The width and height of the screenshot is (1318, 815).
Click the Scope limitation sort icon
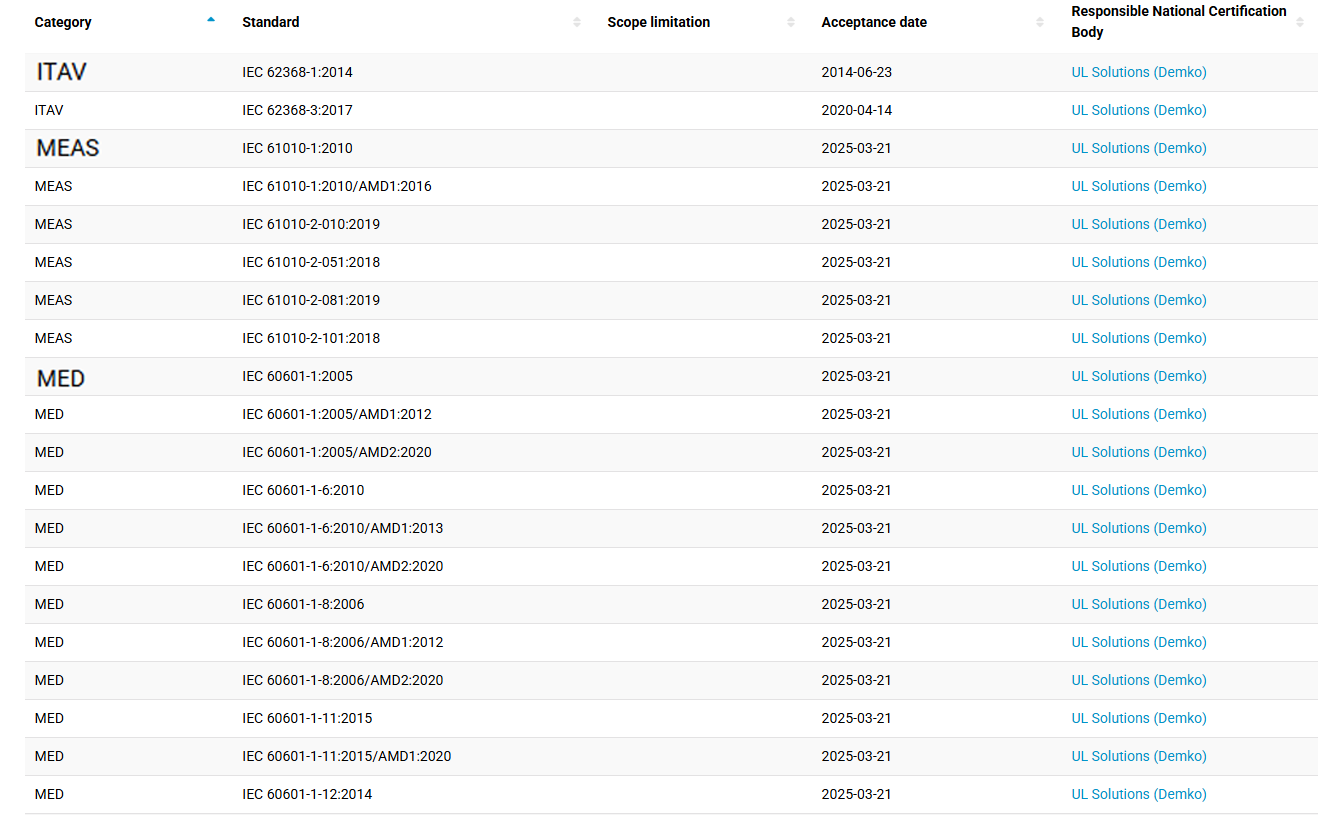(791, 22)
